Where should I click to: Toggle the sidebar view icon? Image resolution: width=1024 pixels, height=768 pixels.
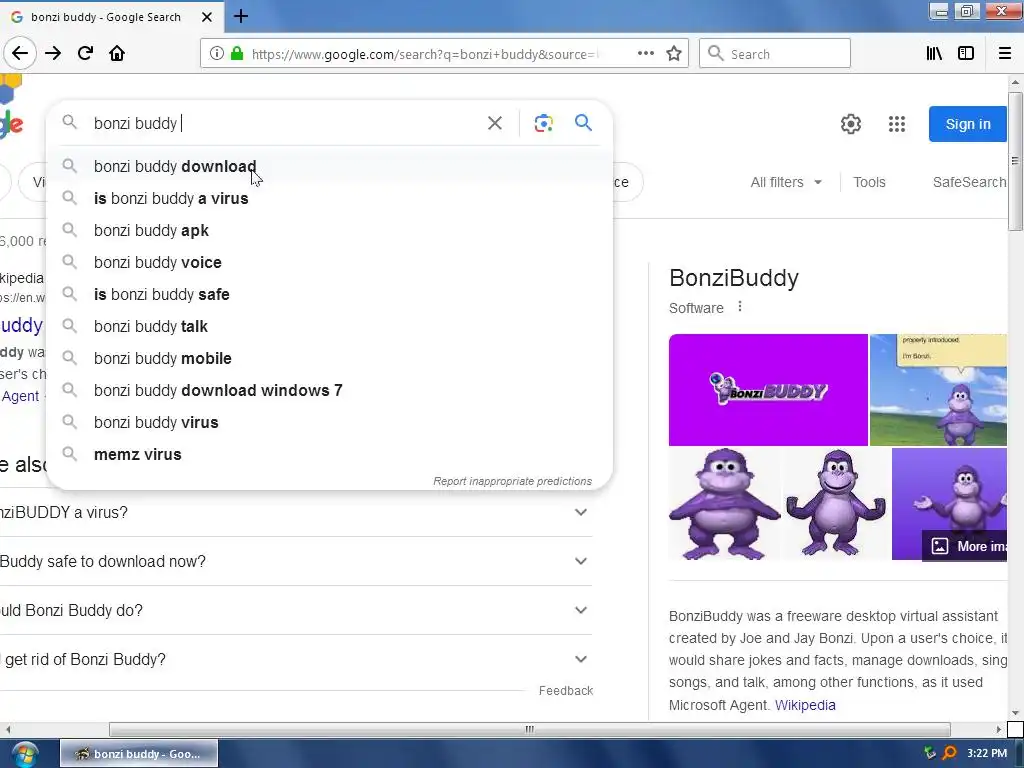coord(966,54)
